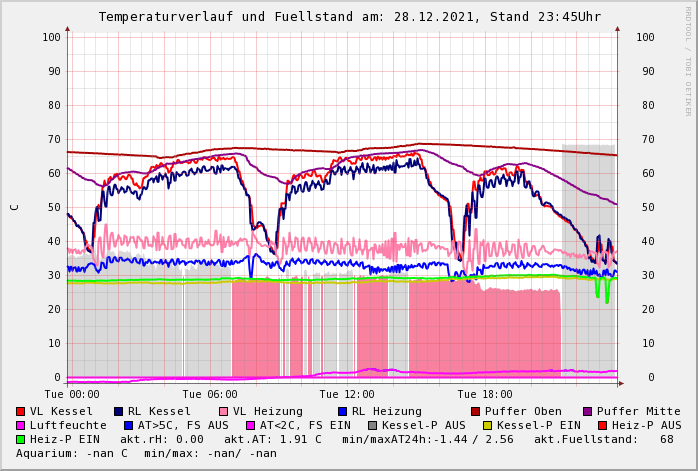Click the 'Tue 06:00' time axis label
The height and width of the screenshot is (471, 698).
(210, 394)
